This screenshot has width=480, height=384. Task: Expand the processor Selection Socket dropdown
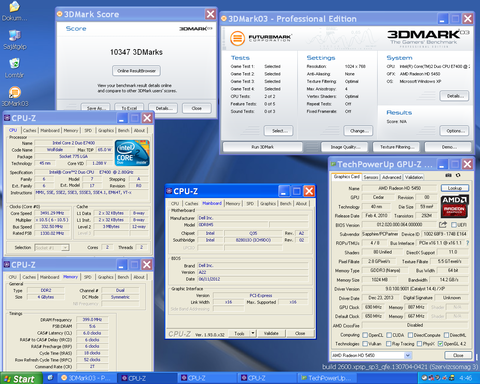[65, 247]
